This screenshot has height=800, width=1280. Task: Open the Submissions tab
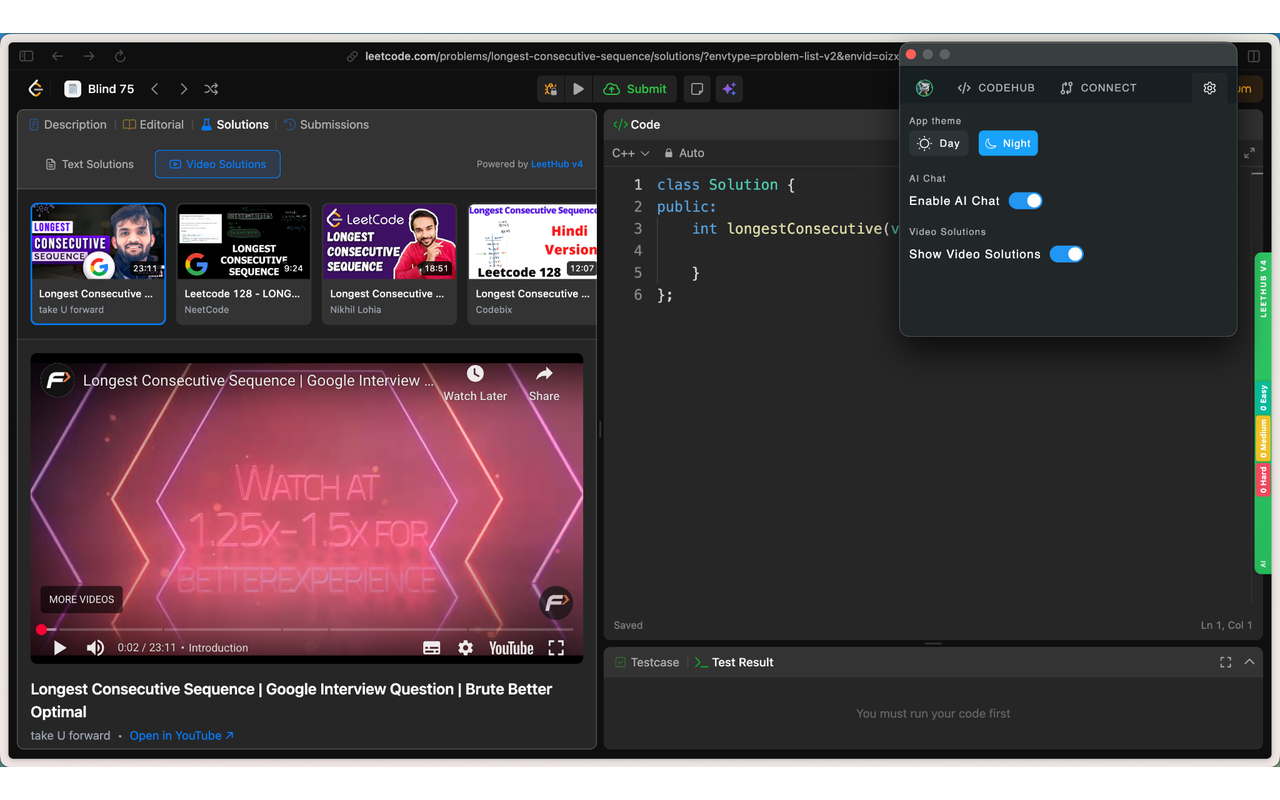point(327,125)
